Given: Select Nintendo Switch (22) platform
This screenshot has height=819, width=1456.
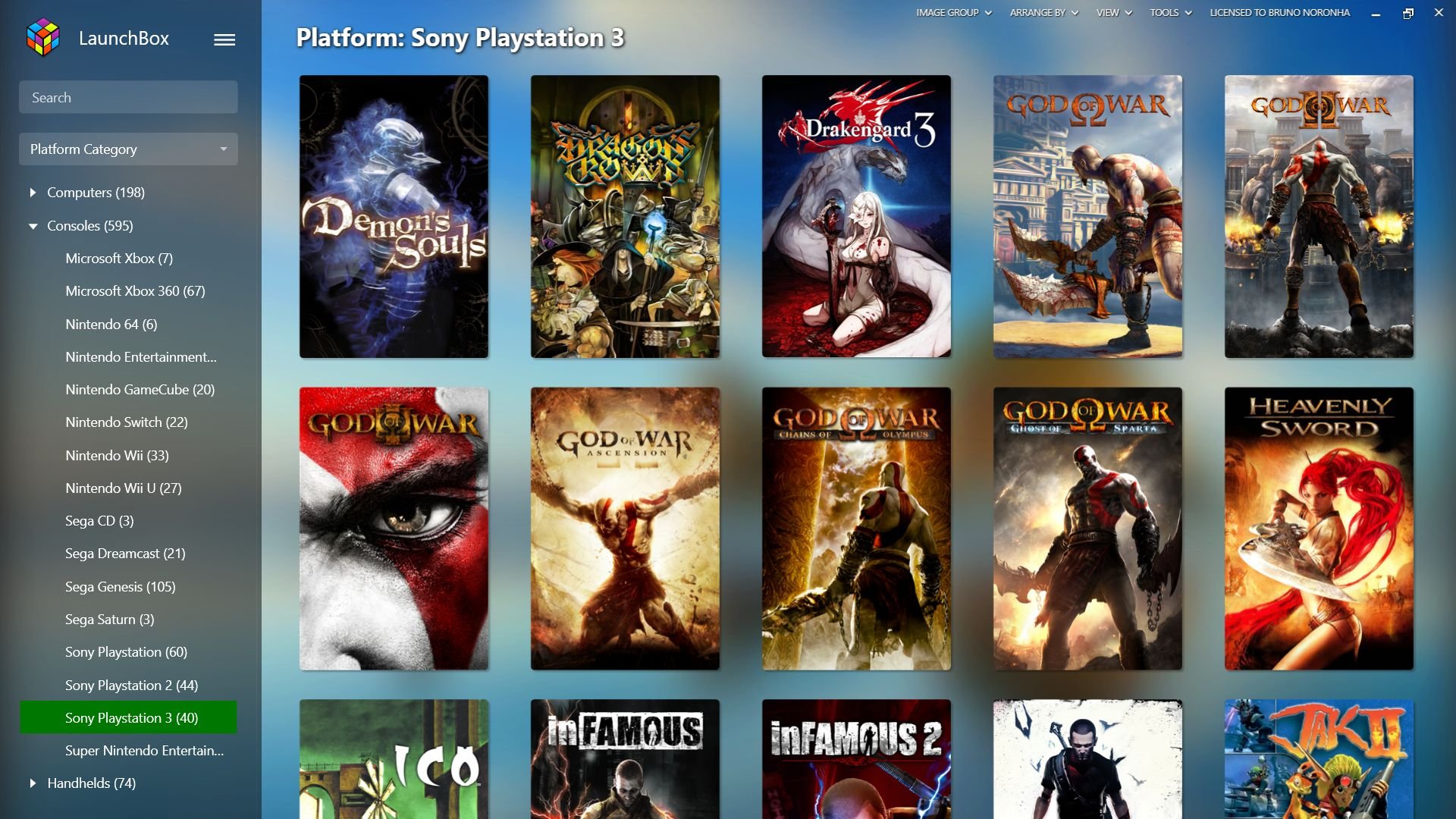Looking at the screenshot, I should (127, 422).
